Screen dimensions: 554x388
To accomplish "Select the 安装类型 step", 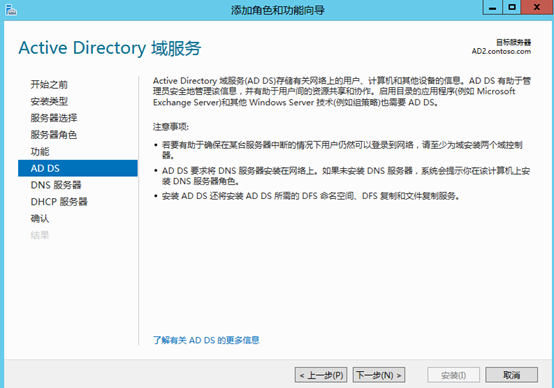I will [x=49, y=101].
